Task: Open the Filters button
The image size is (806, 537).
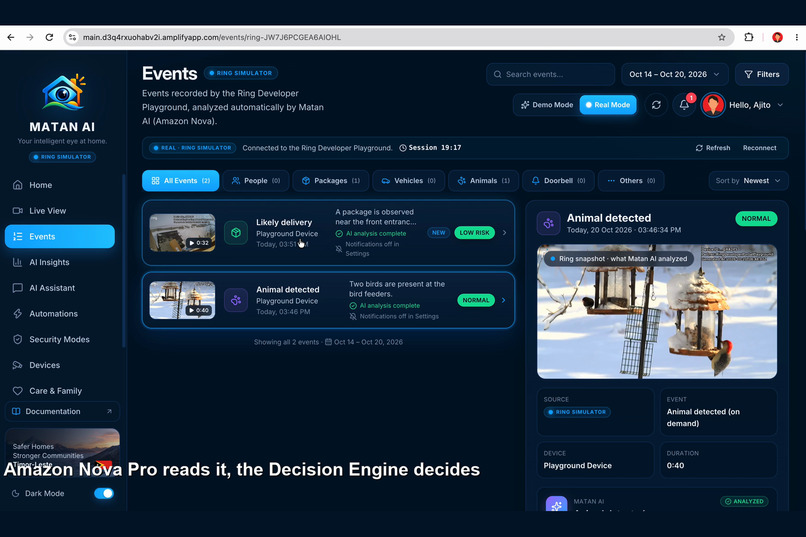Action: [762, 75]
